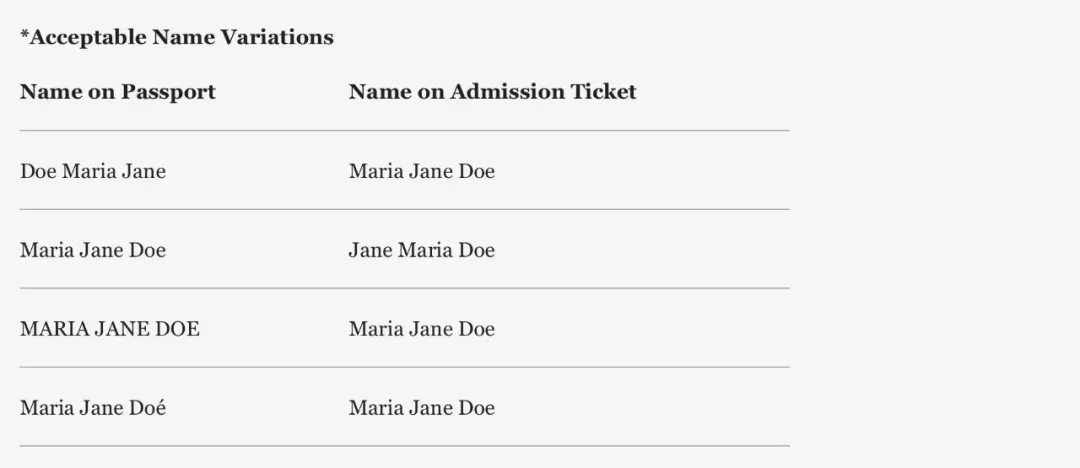Click ticket name in the accented "Doé" row
Viewport: 1080px width, 468px height.
pyautogui.click(x=421, y=408)
